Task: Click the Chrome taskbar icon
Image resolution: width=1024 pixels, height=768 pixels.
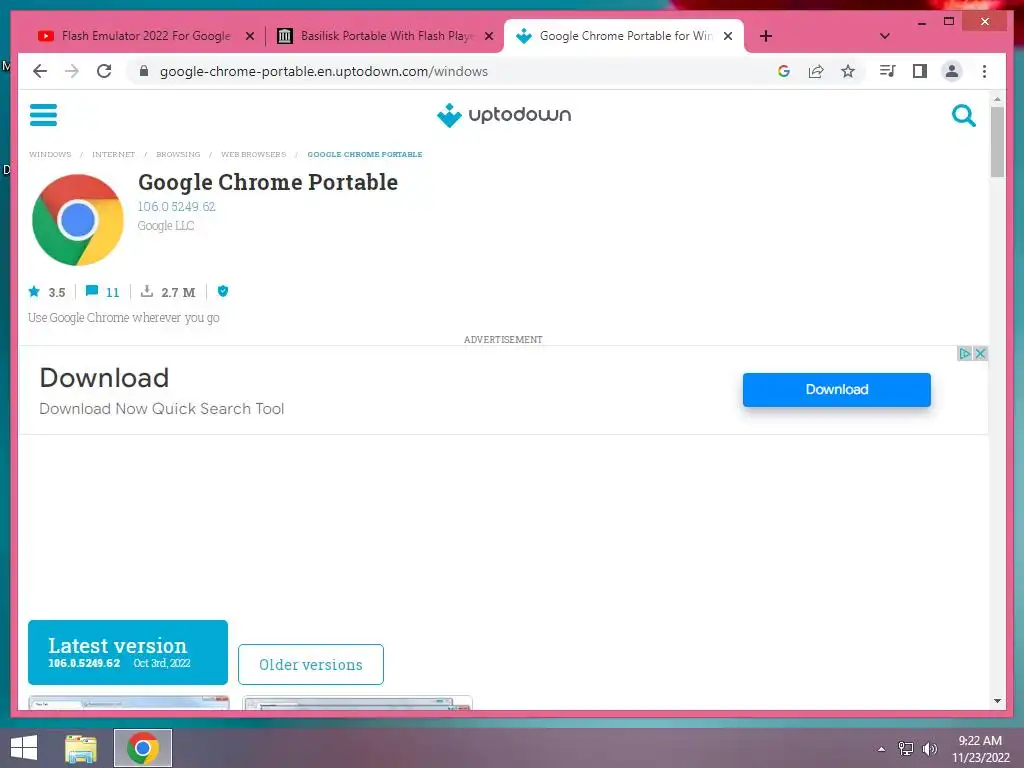Action: point(142,748)
